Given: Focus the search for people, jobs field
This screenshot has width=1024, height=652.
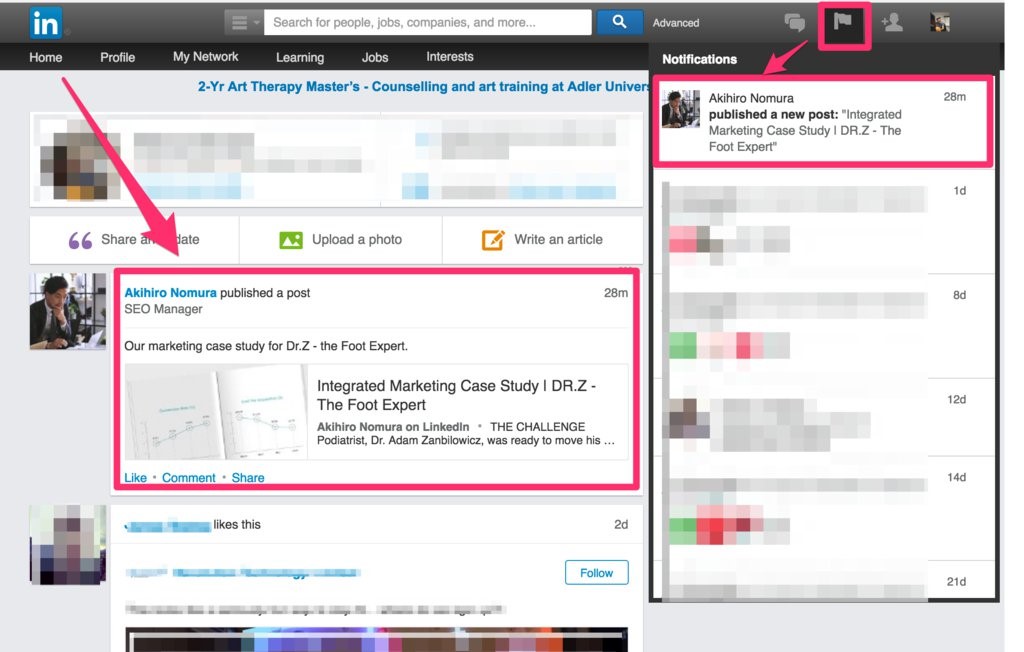Looking at the screenshot, I should click(428, 23).
